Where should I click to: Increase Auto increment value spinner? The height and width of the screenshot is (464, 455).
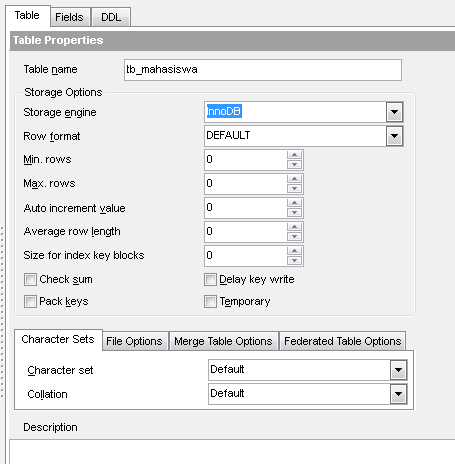click(294, 203)
